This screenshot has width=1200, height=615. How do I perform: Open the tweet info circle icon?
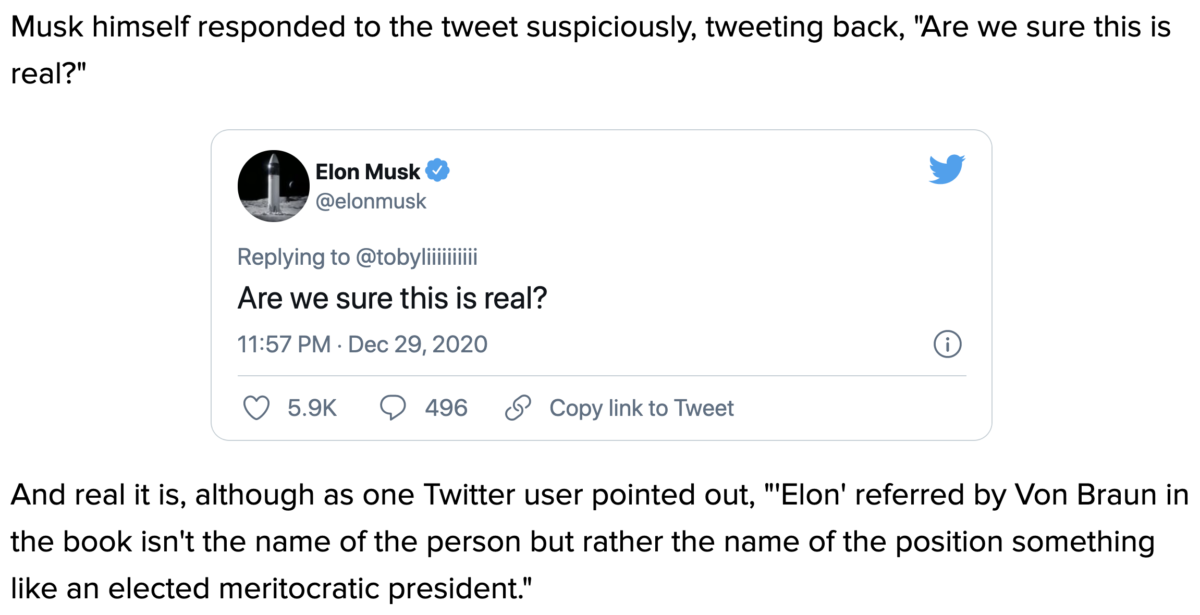pyautogui.click(x=948, y=345)
